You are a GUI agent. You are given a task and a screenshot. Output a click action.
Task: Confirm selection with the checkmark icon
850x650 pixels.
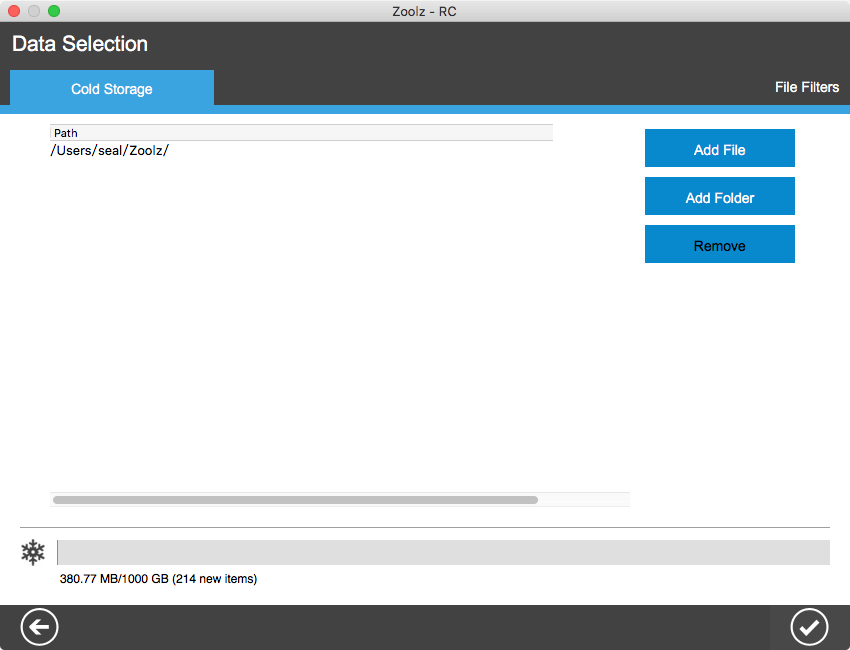pos(809,627)
